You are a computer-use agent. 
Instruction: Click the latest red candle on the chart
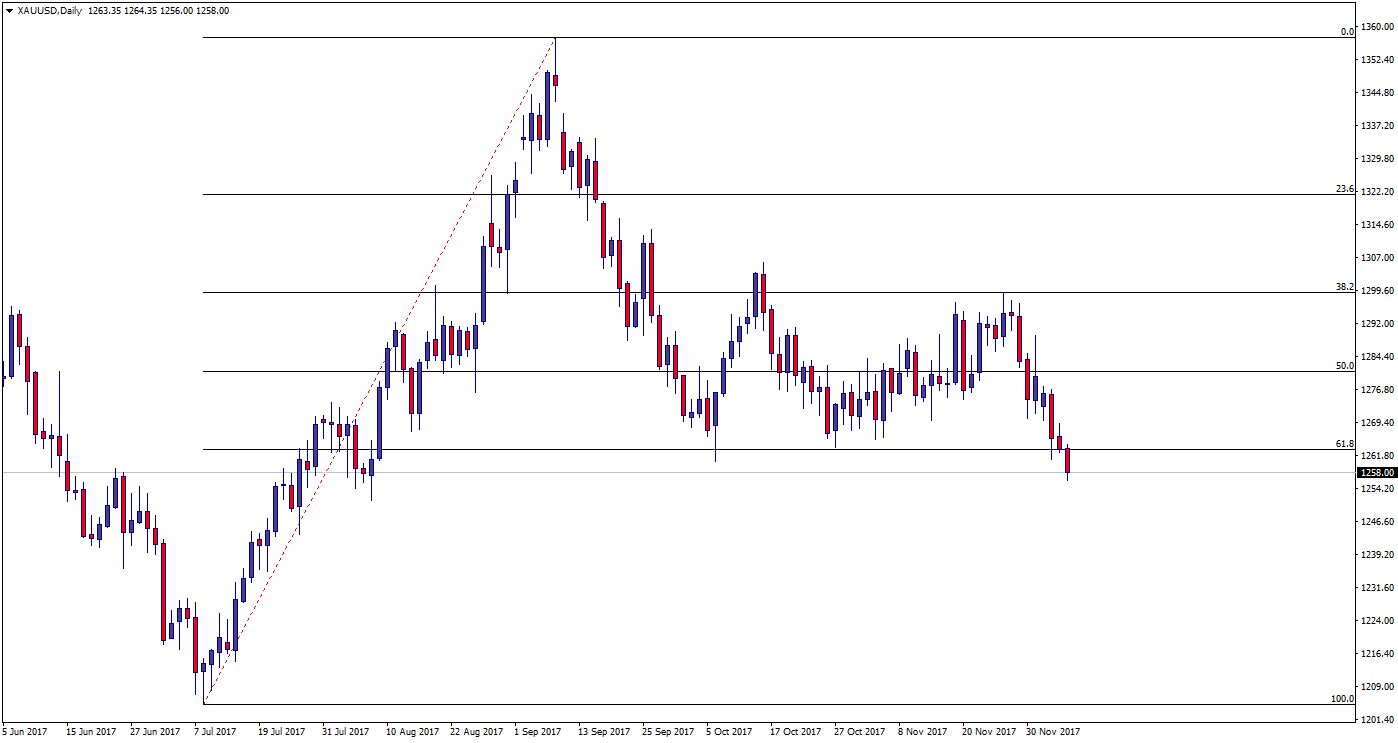tap(1067, 461)
